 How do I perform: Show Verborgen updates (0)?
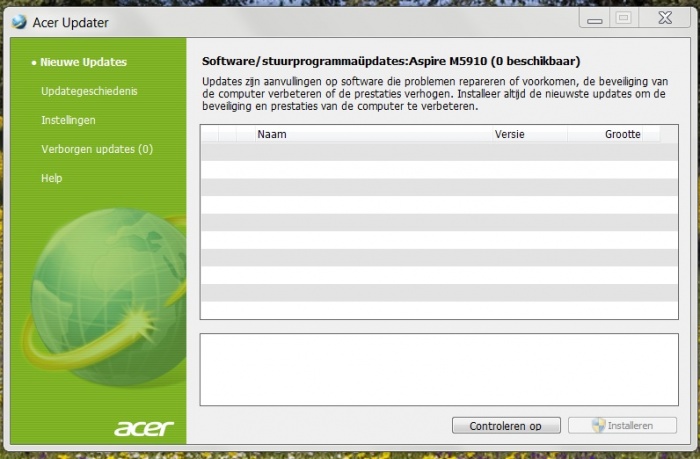click(97, 149)
